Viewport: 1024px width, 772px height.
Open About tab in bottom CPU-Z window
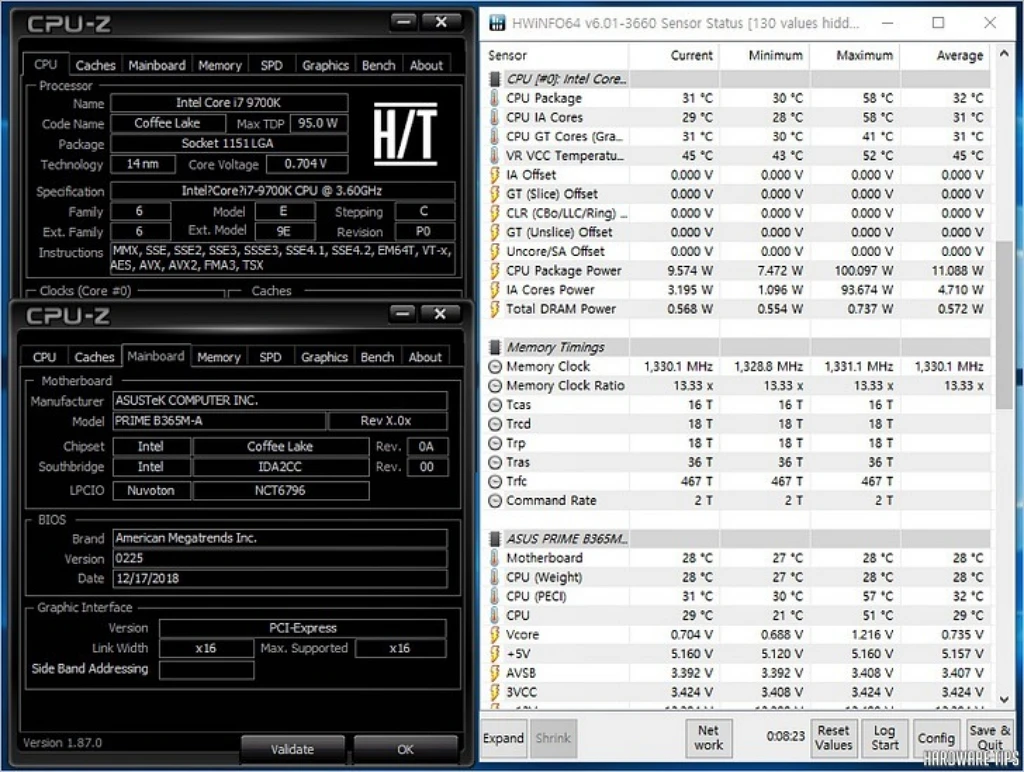[x=425, y=357]
